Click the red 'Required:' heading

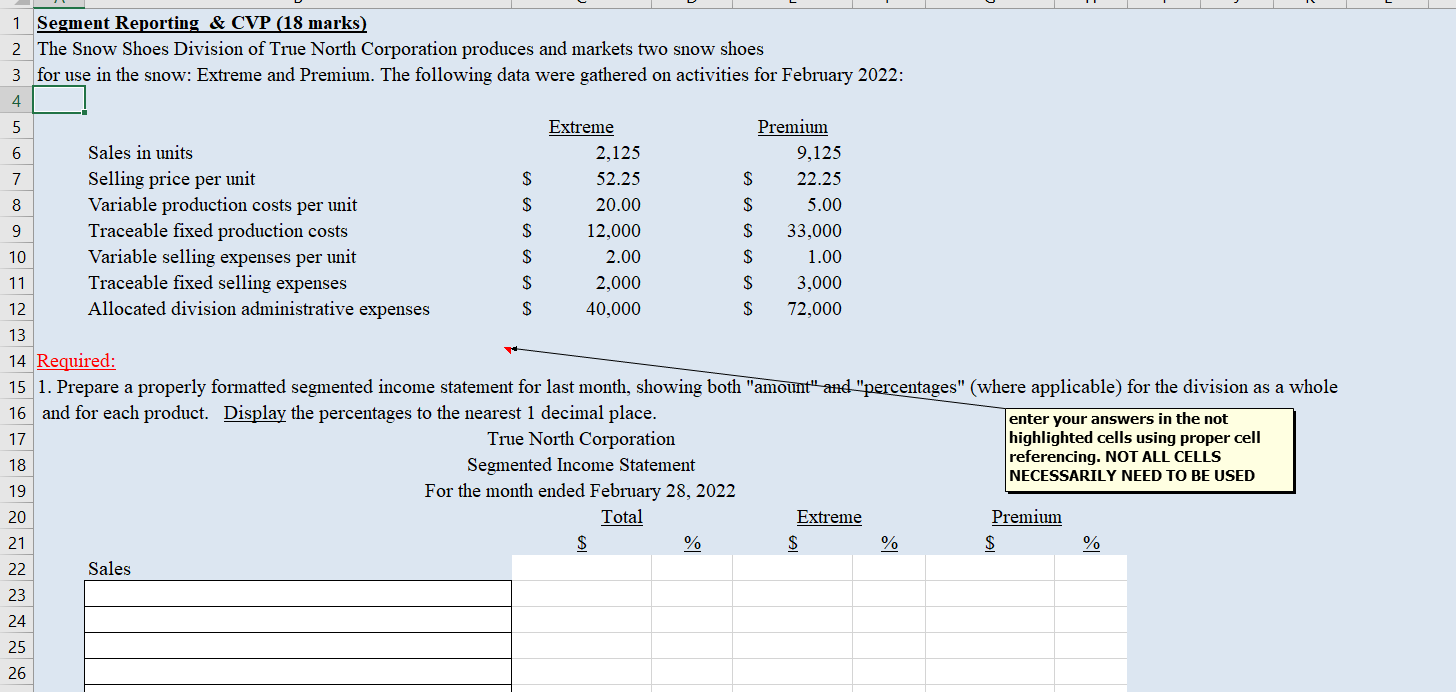tap(76, 361)
